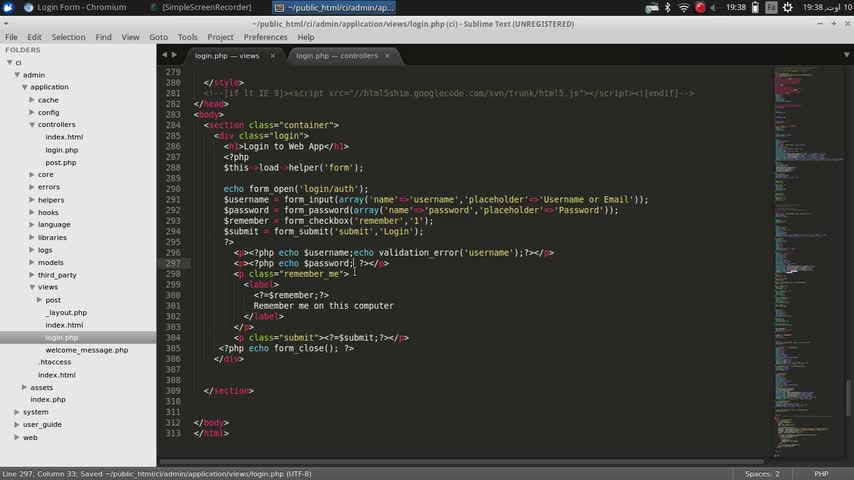Change syntax via PHP status label
Image resolution: width=854 pixels, height=480 pixels.
tap(821, 474)
